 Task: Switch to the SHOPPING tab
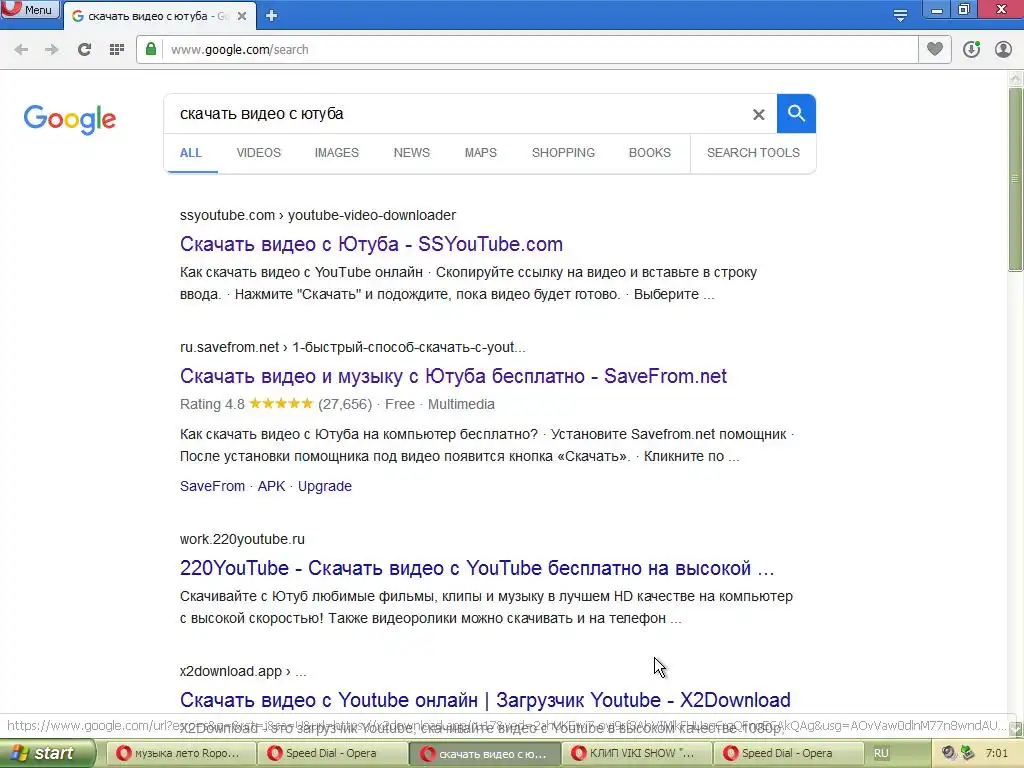click(563, 153)
